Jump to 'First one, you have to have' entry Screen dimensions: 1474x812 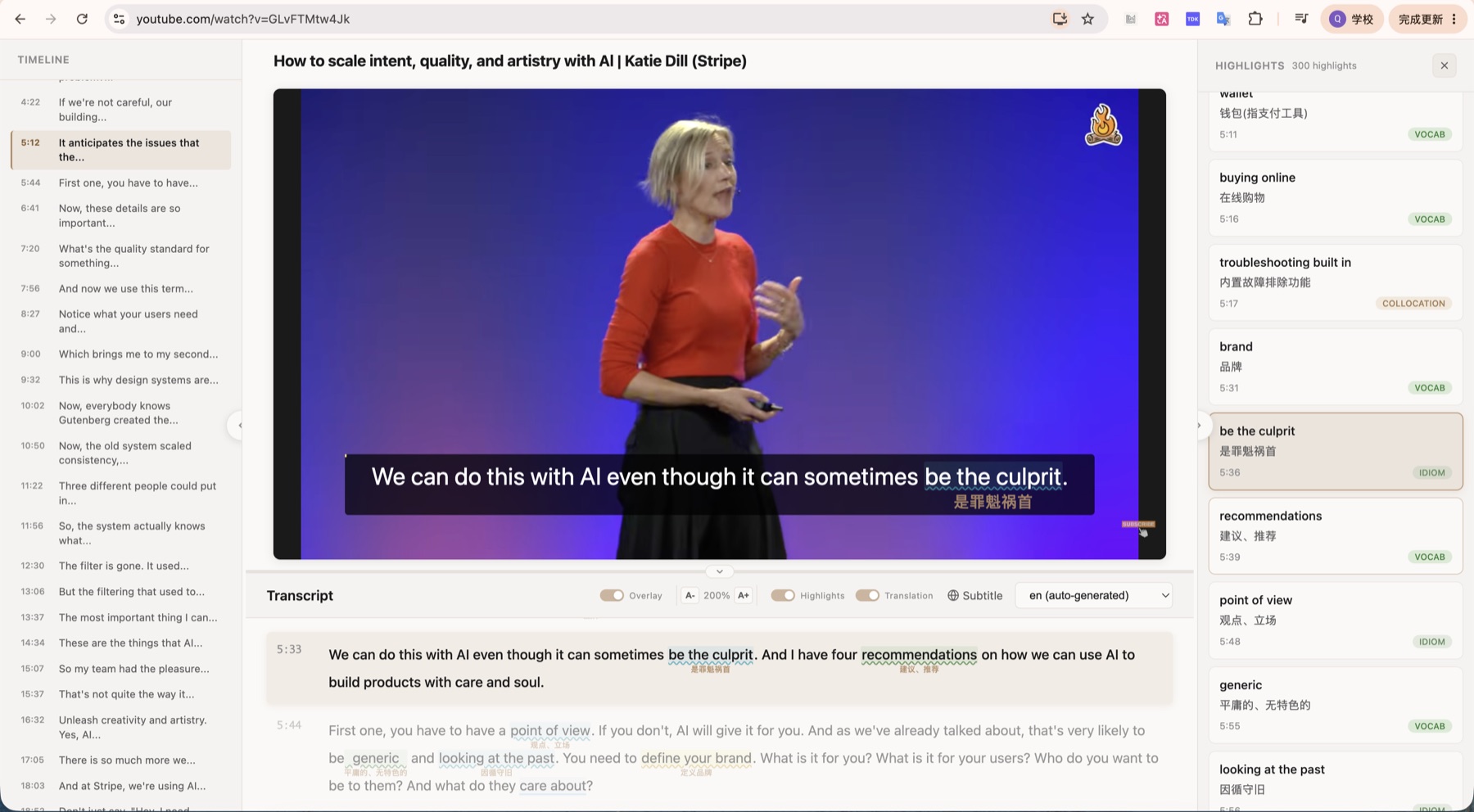click(x=121, y=183)
